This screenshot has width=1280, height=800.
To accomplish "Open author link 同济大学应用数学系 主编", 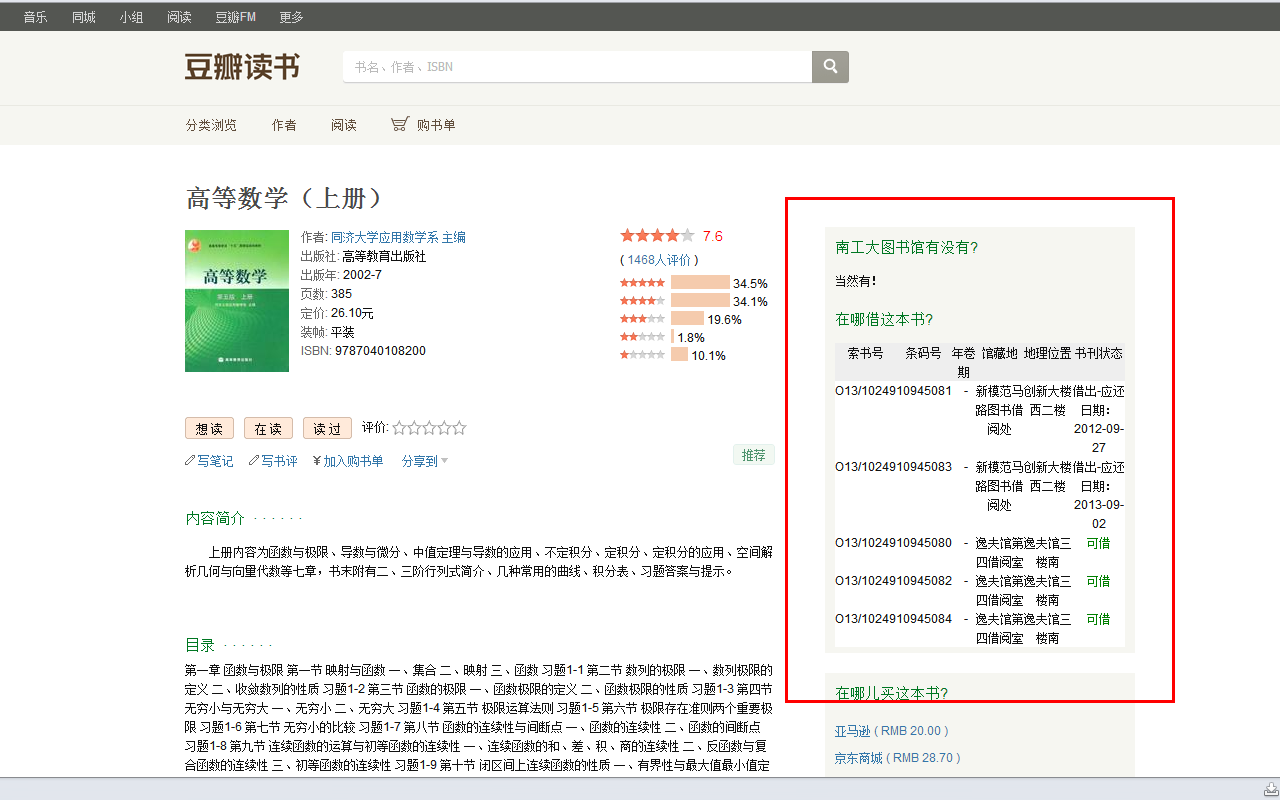I will tap(398, 237).
